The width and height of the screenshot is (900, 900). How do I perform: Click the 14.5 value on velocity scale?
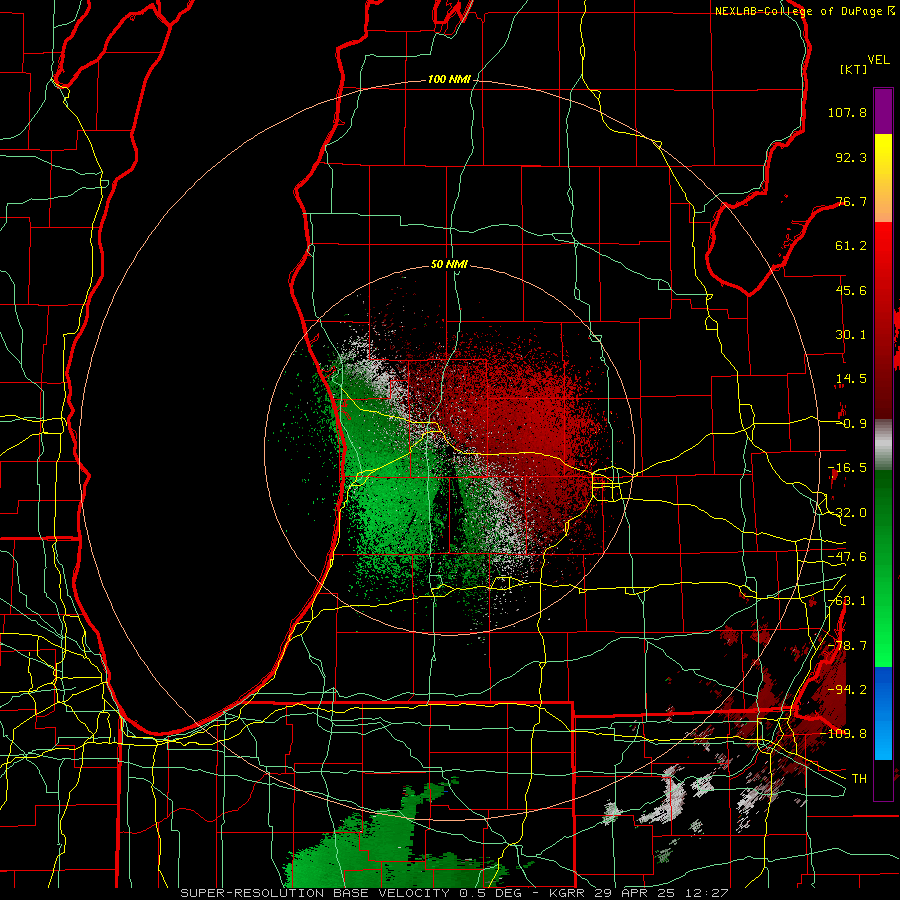pos(851,379)
